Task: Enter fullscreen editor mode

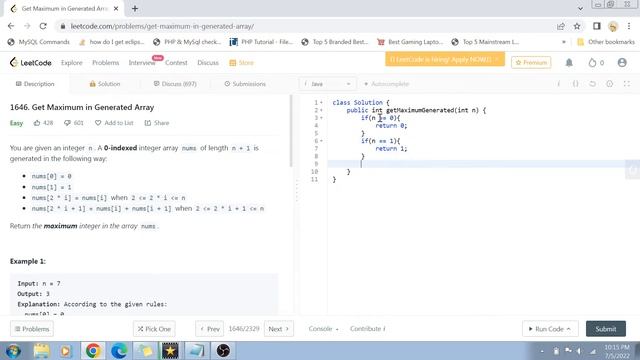Action: (x=627, y=84)
